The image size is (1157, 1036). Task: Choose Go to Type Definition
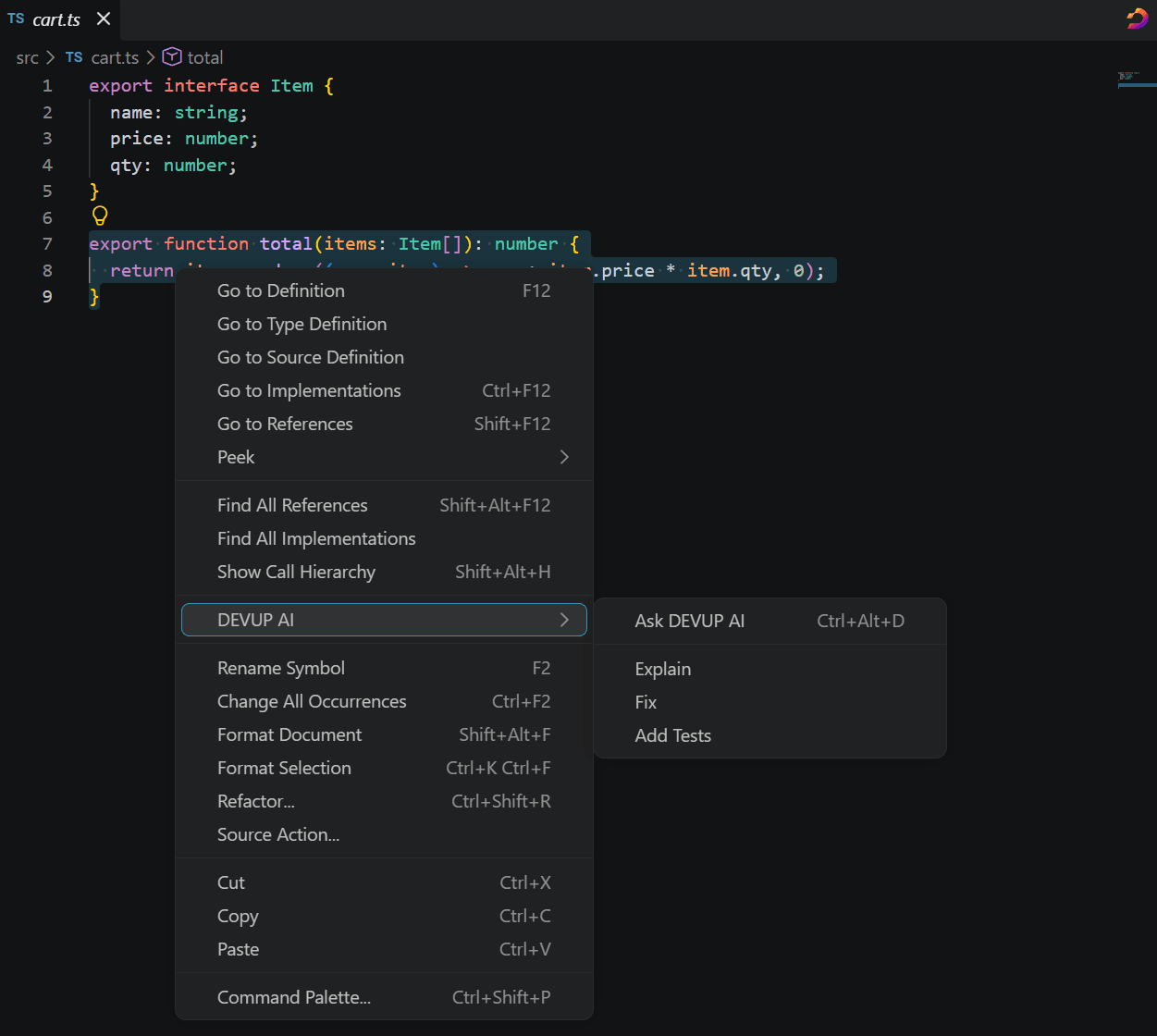click(x=384, y=324)
